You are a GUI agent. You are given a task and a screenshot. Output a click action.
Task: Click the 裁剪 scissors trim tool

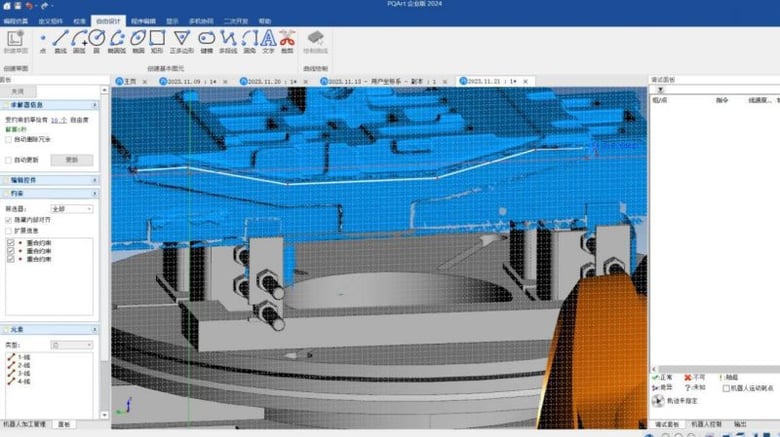tap(287, 40)
